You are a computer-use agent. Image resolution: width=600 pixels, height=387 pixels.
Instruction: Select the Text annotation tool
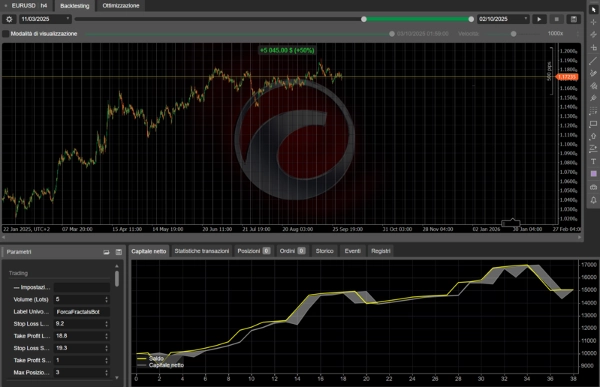[593, 162]
